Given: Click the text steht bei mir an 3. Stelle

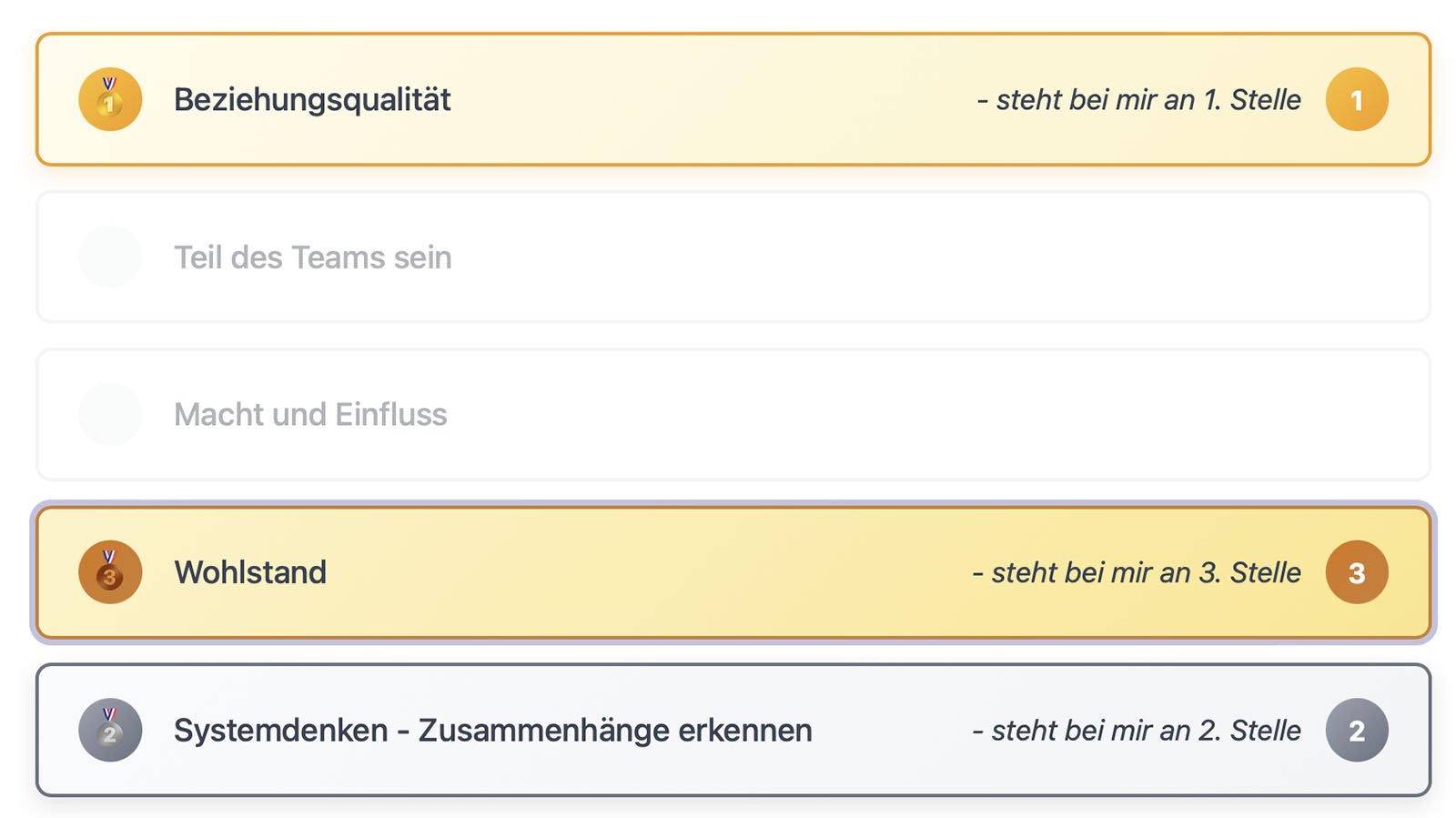Looking at the screenshot, I should pos(1137,571).
